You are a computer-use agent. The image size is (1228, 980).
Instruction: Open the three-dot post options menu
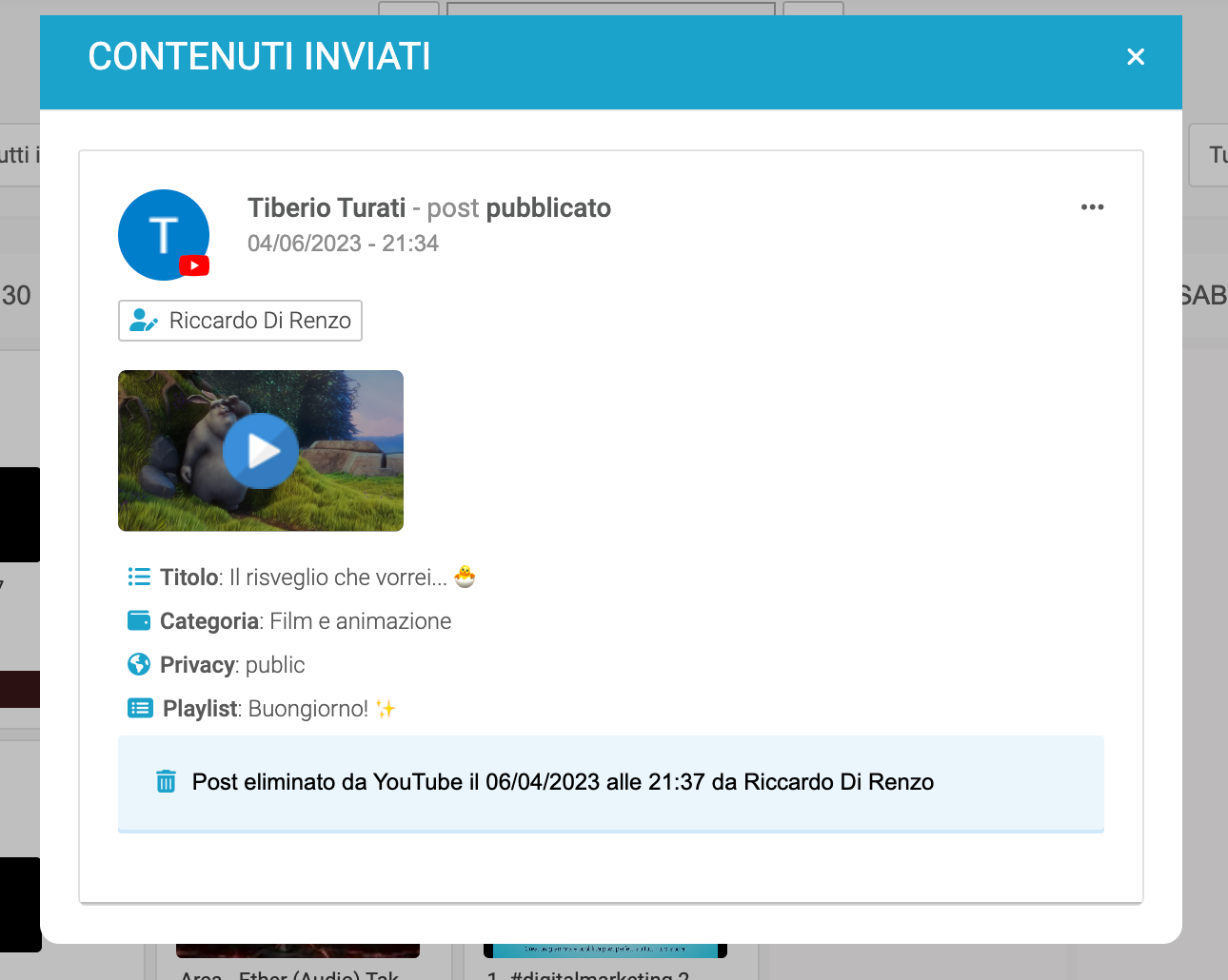1092,207
